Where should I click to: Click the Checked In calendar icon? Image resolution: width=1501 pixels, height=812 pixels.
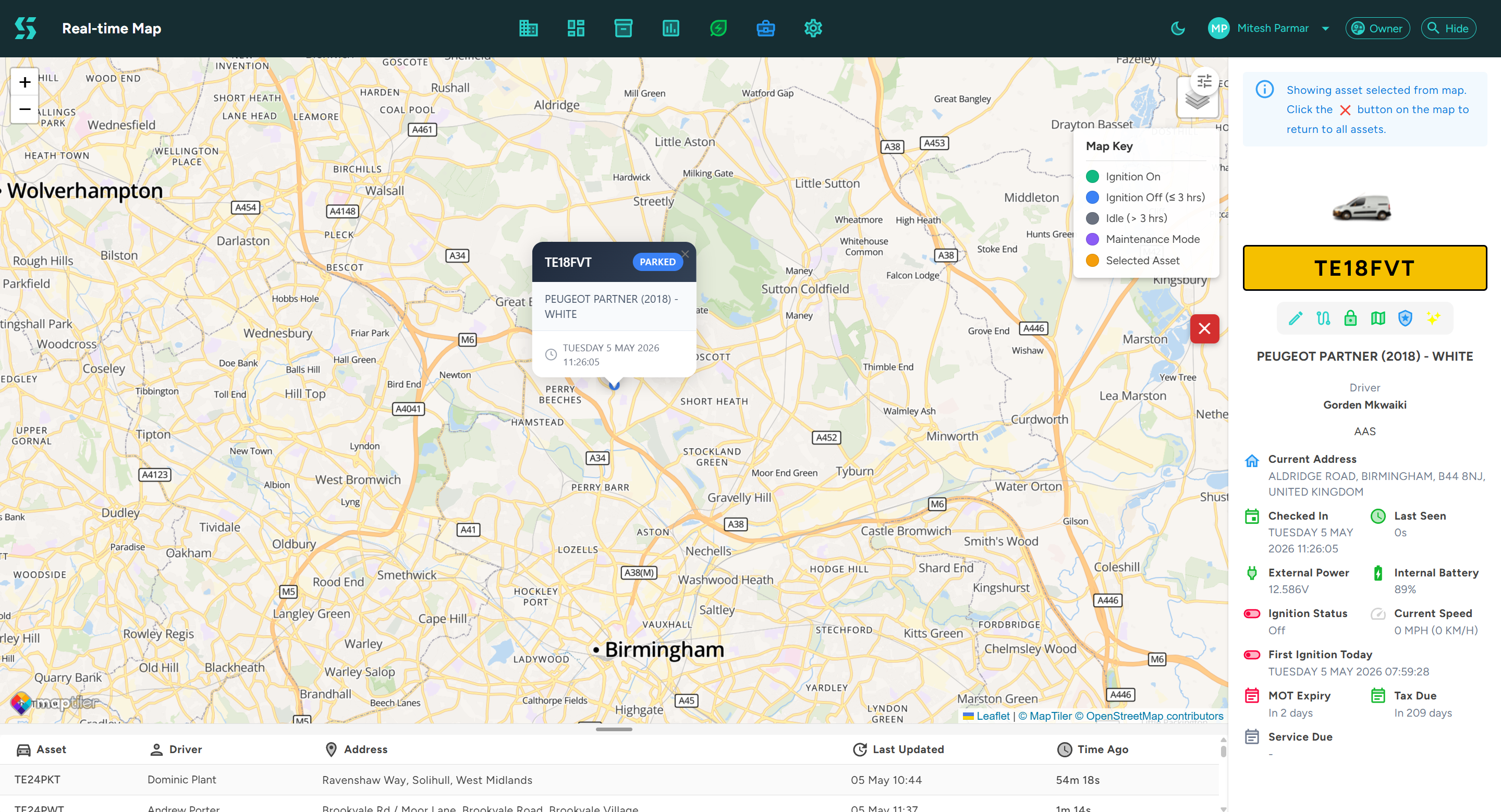(1252, 516)
